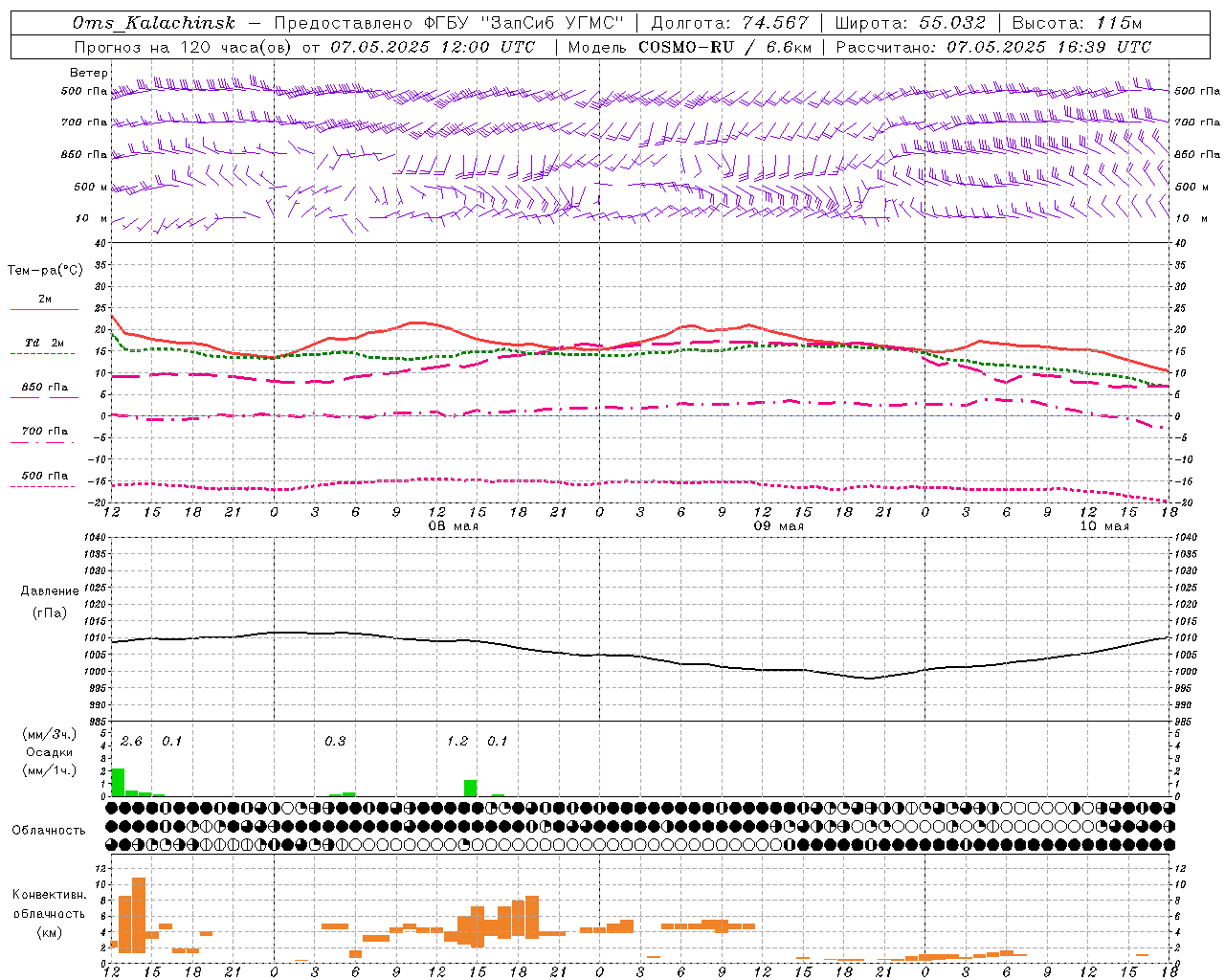Click the green dotted "Td 2м" legend line
The height and width of the screenshot is (980, 1225).
pyautogui.click(x=44, y=354)
